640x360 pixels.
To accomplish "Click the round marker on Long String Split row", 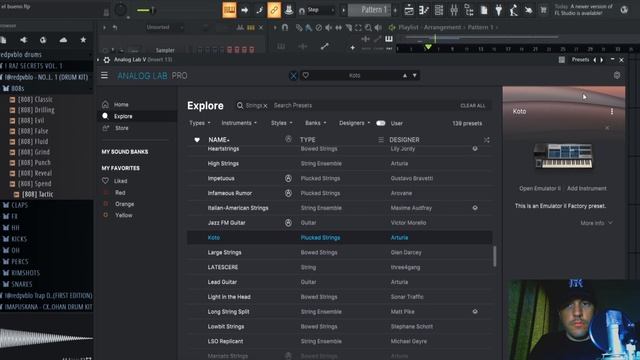I will [475, 311].
